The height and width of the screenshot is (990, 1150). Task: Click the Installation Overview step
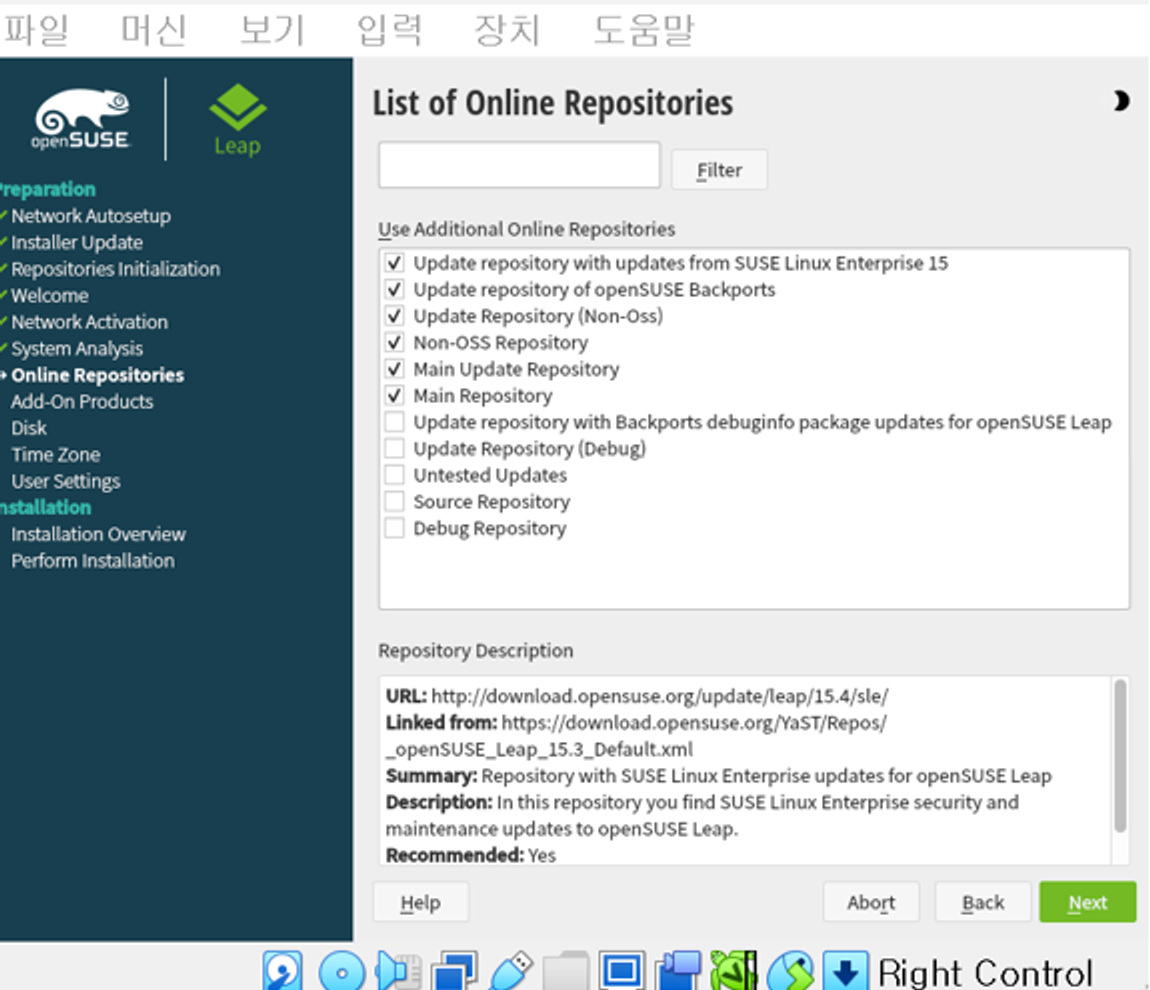(98, 534)
